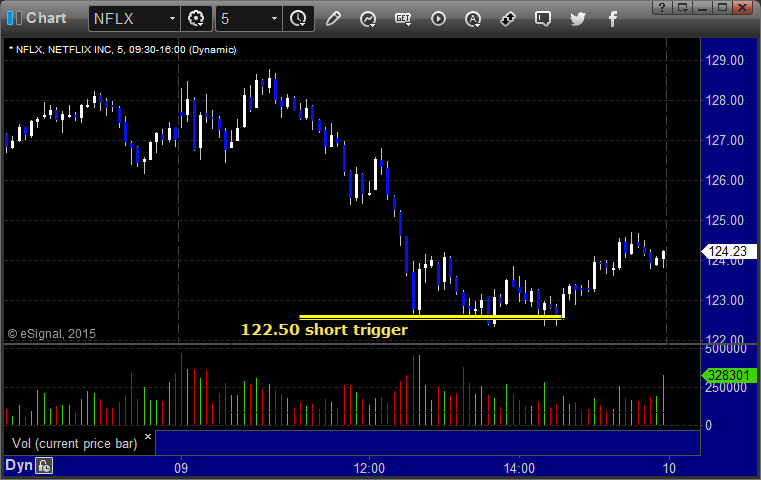Share chart via Twitter icon
Viewport: 761px width, 480px height.
(x=578, y=19)
